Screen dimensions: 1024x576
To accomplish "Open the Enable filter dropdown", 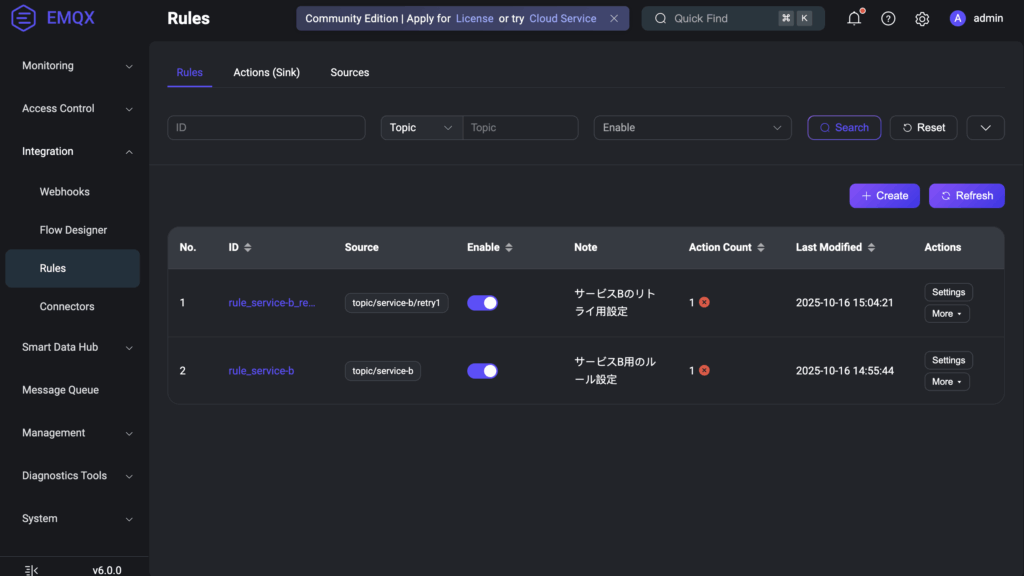I will (x=692, y=128).
